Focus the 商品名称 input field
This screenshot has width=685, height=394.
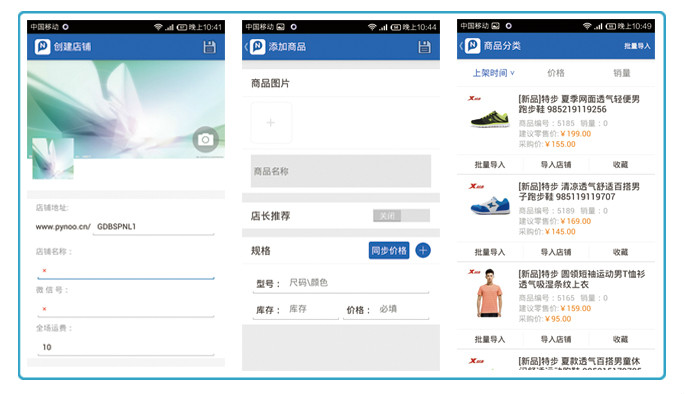[x=341, y=171]
